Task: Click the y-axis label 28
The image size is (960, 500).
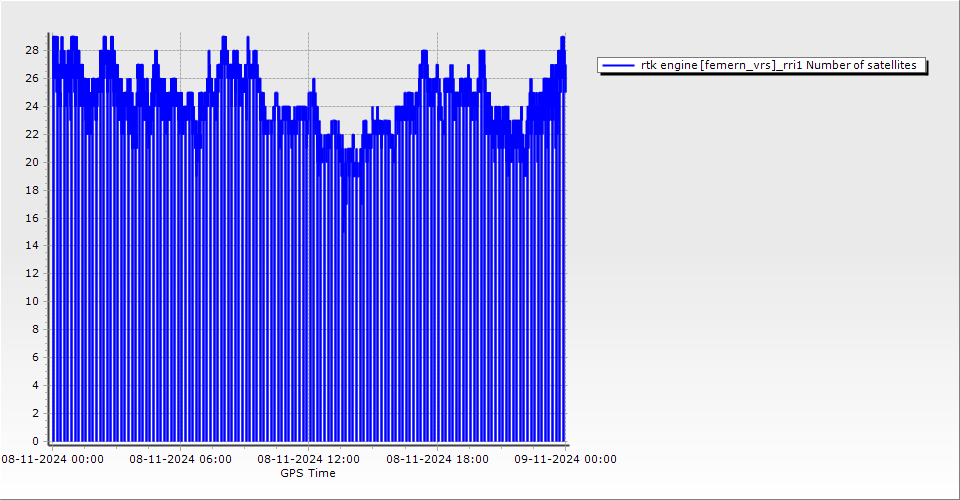Action: 31,50
